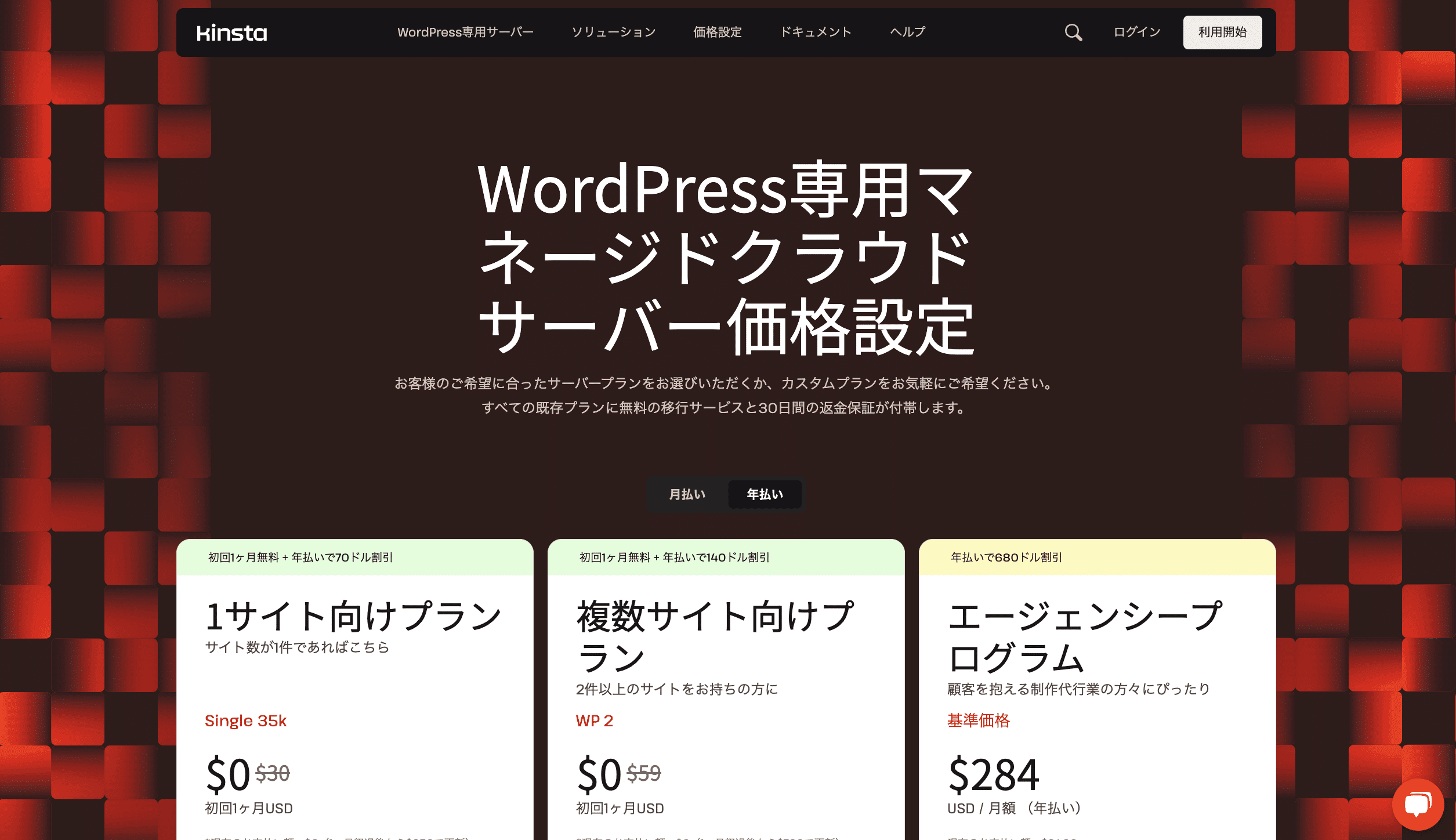Click 顧客を抱える制作代行業の方々にぴったり subtitle

tap(1079, 689)
